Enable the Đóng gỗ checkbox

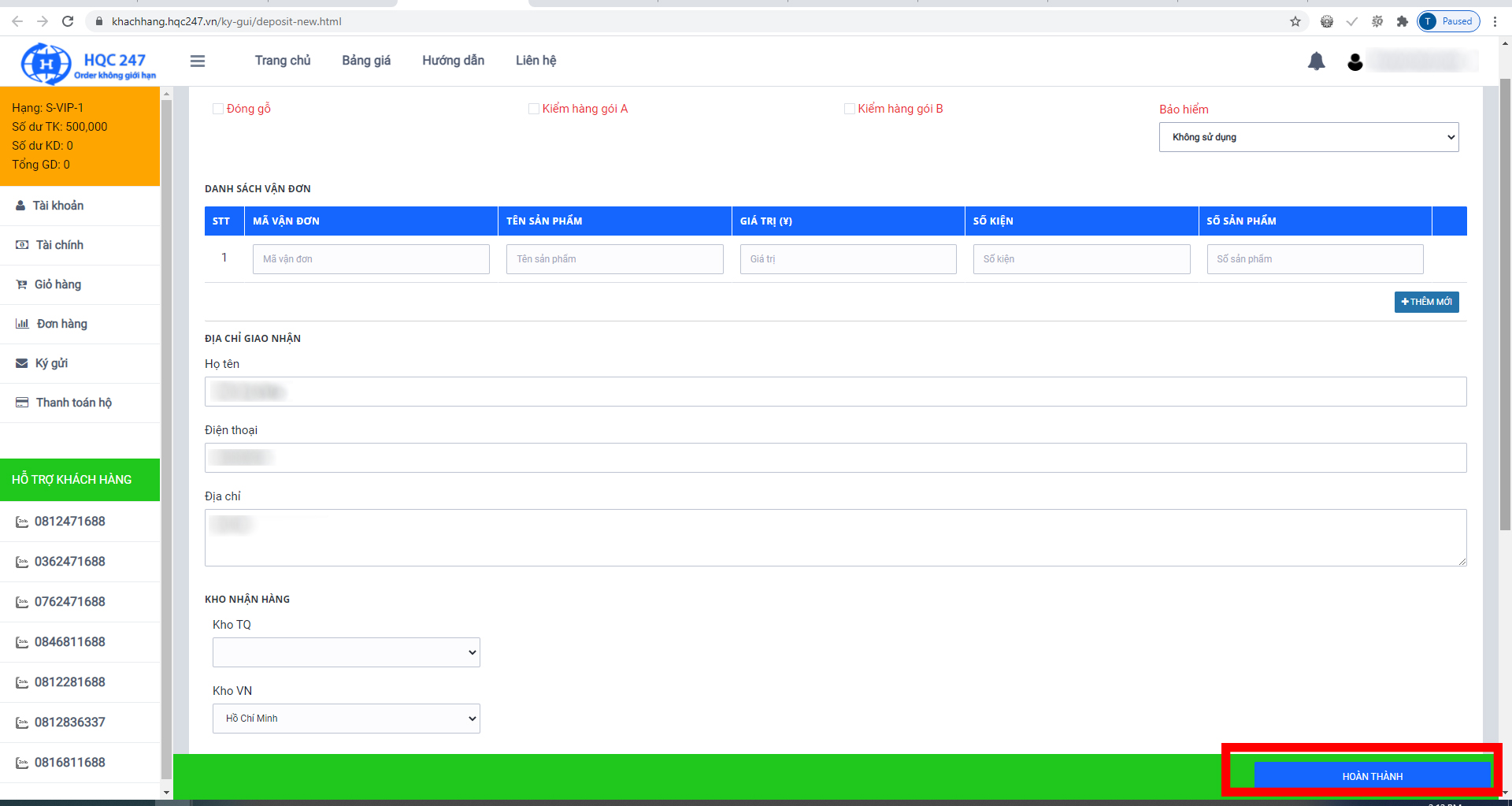[x=218, y=109]
